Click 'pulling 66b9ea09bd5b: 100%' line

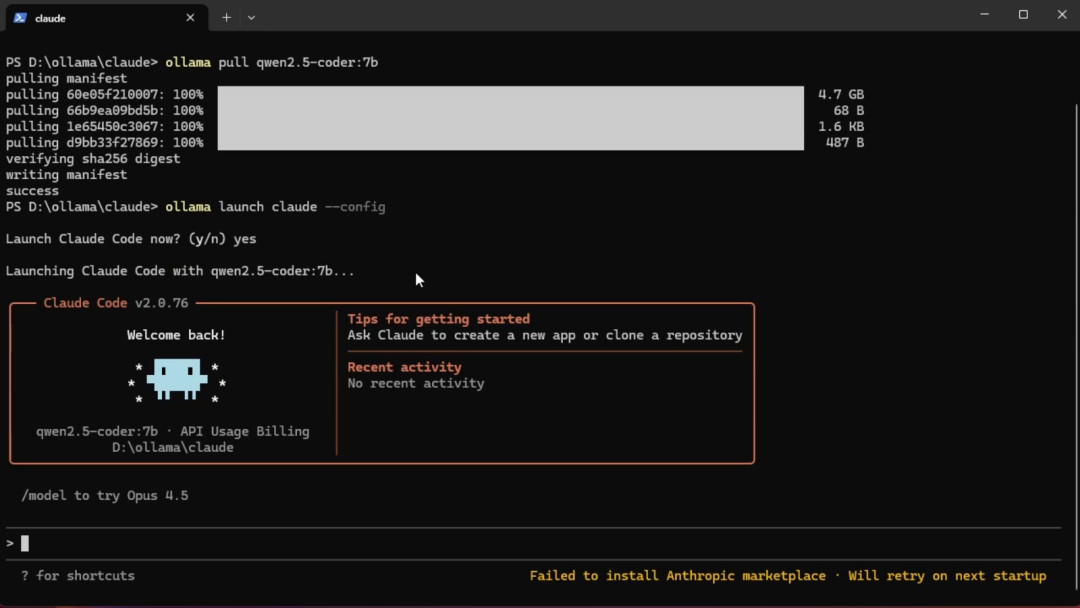click(105, 111)
